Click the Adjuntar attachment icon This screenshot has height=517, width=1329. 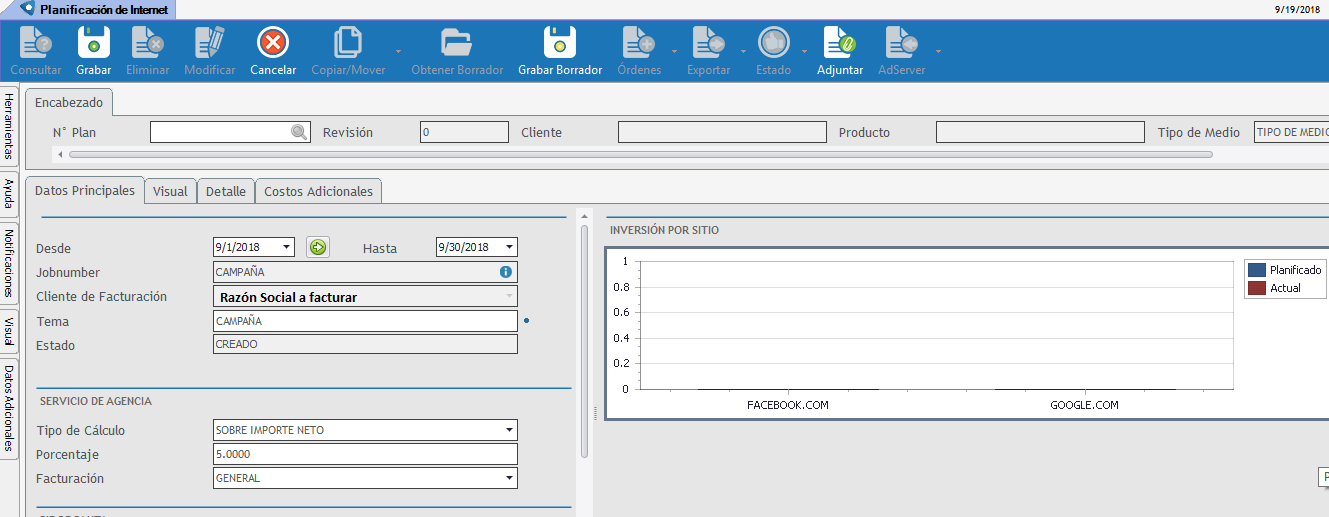(839, 43)
